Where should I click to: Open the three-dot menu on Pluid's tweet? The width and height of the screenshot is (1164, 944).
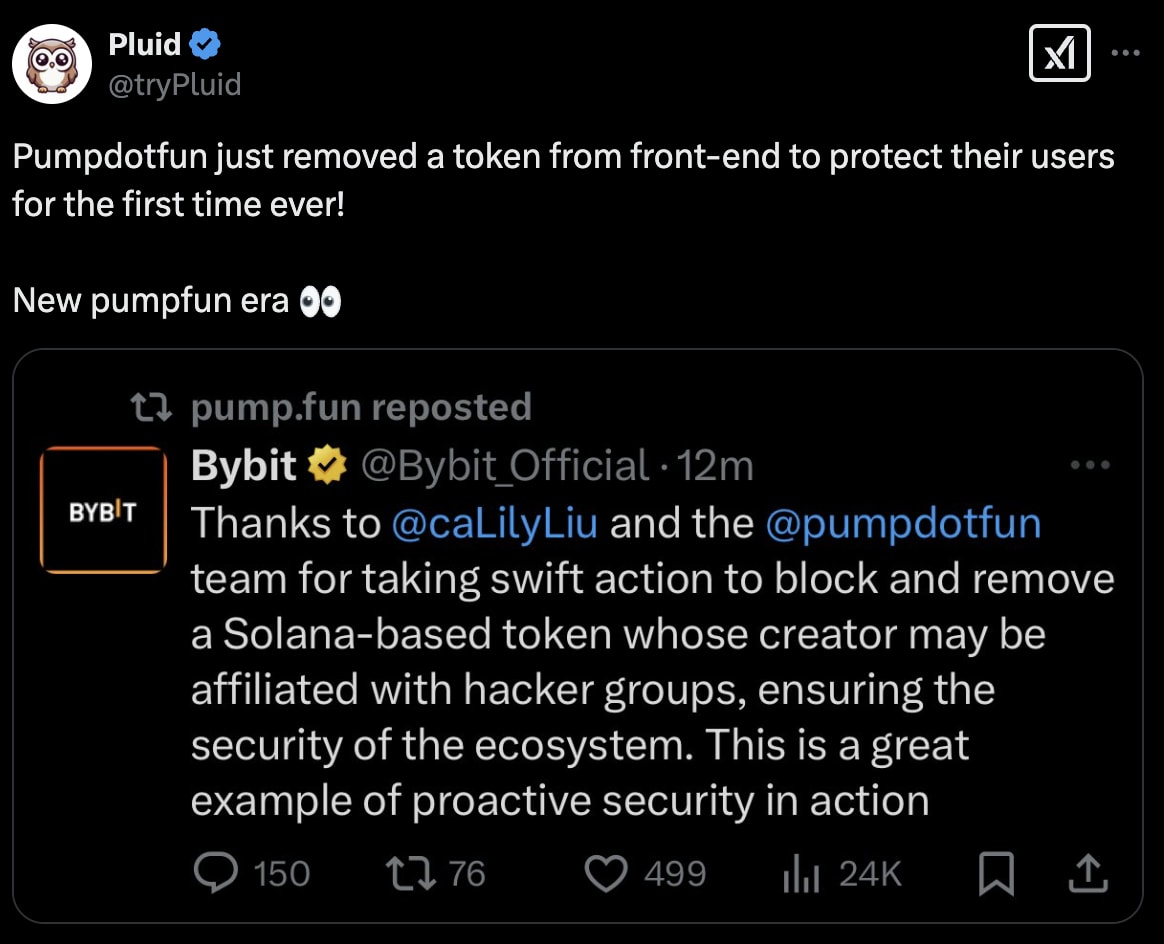(x=1126, y=54)
